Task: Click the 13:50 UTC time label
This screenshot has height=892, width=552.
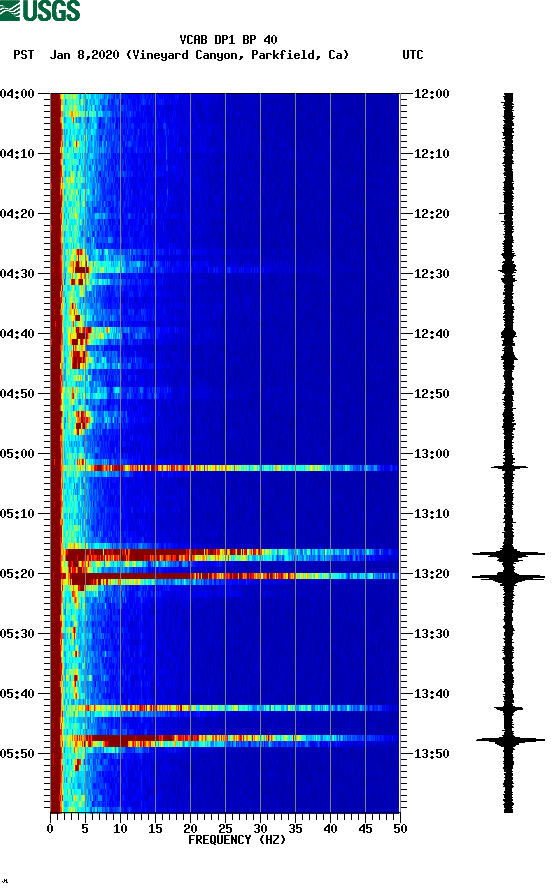Action: pos(432,754)
